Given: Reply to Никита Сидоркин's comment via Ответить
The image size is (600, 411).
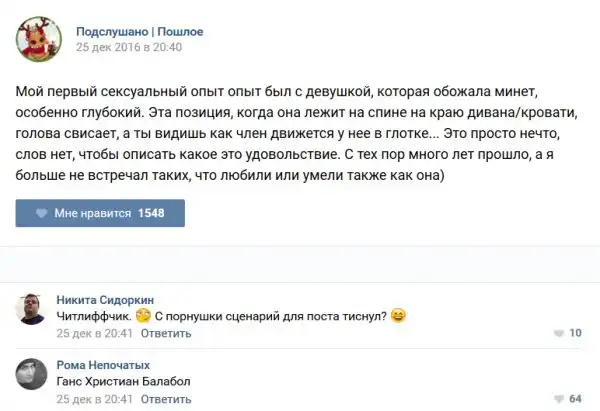Looking at the screenshot, I should pos(166,333).
